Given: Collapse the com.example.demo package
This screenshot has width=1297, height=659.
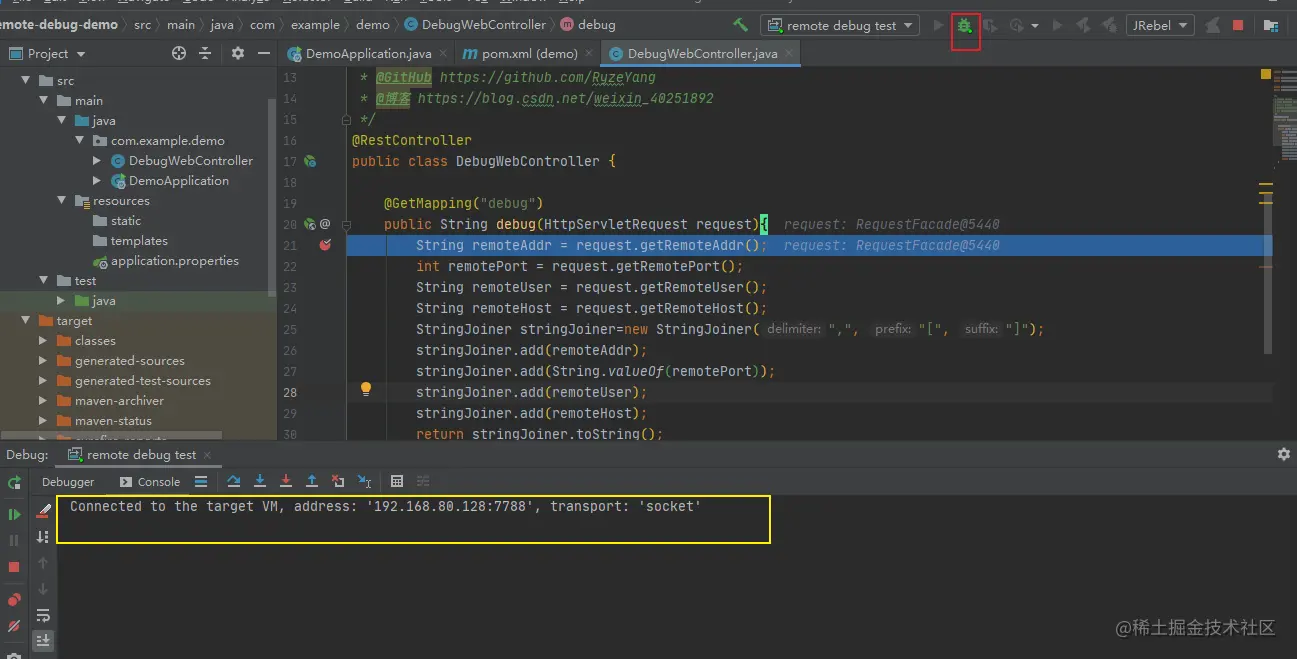Looking at the screenshot, I should (80, 140).
